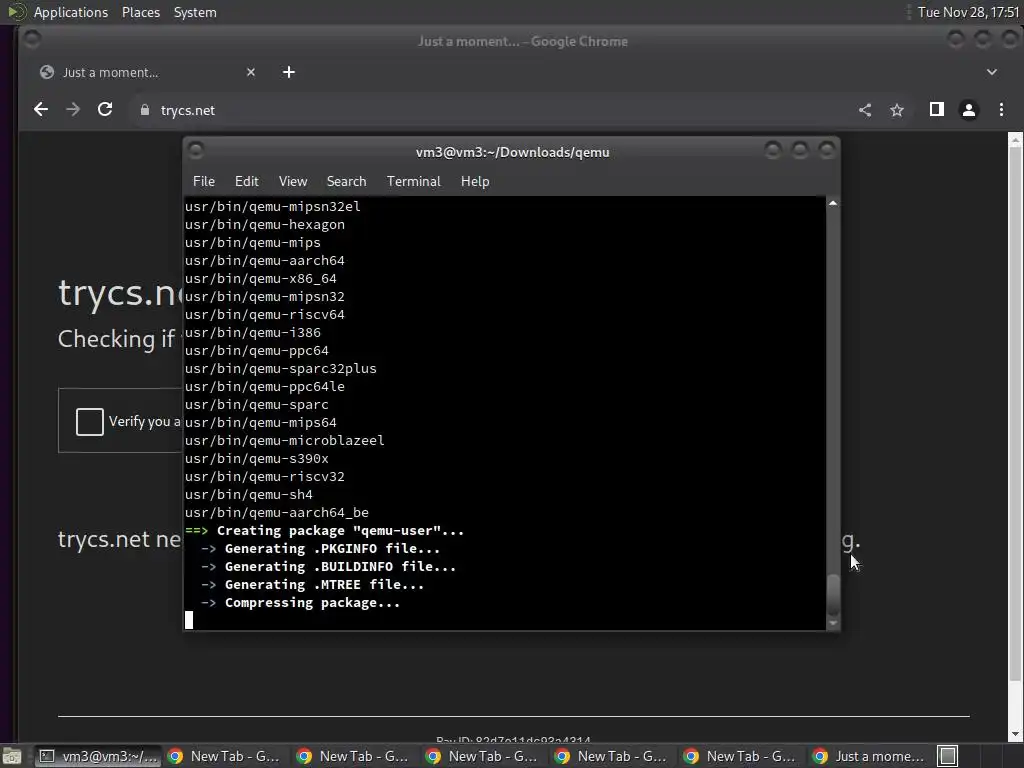This screenshot has height=768, width=1024.
Task: Click the 'Generating .BUILDINFO file...' line
Action: tap(340, 567)
